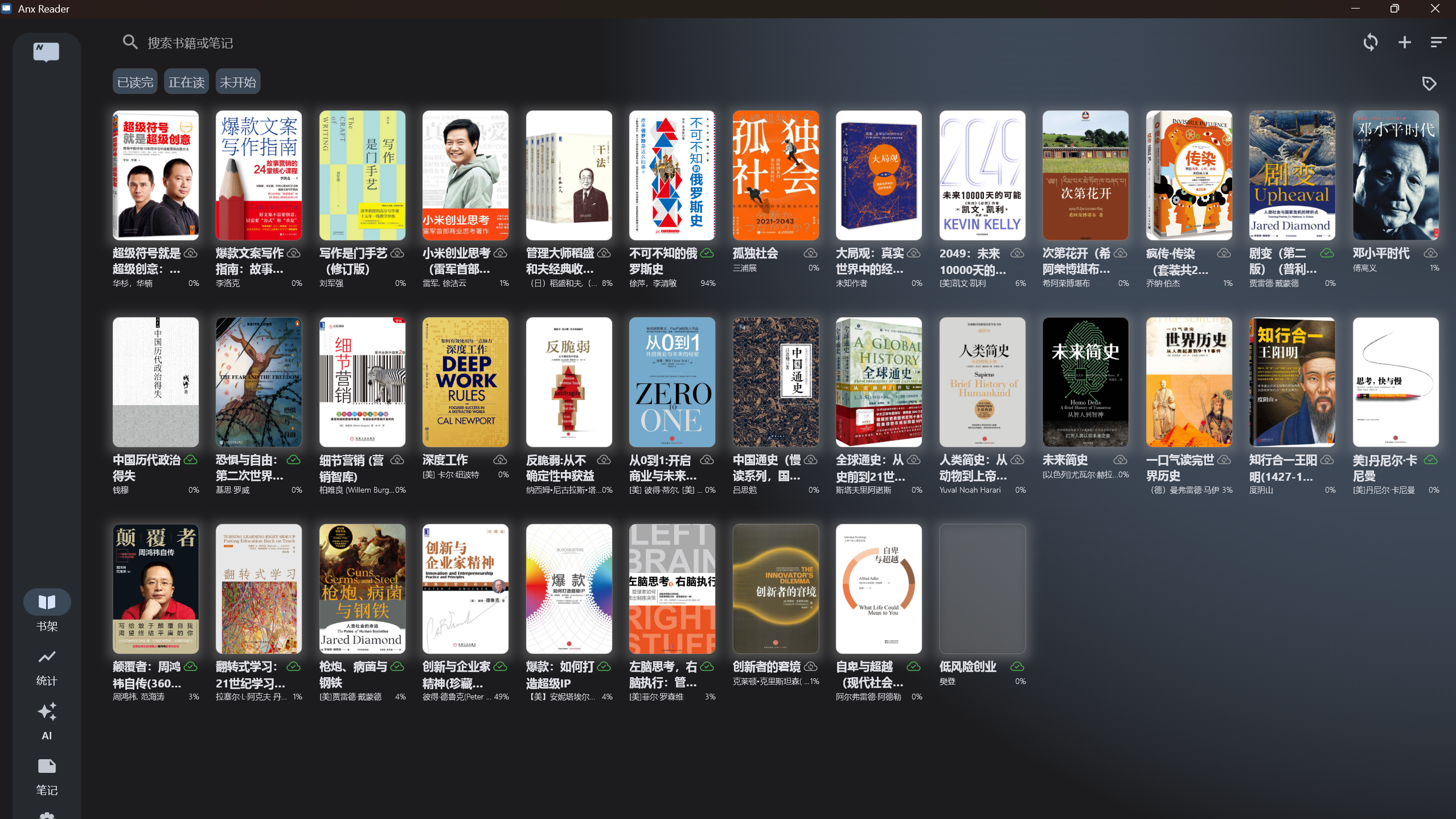
Task: Open the Deep Work Rules book cover
Action: (466, 382)
